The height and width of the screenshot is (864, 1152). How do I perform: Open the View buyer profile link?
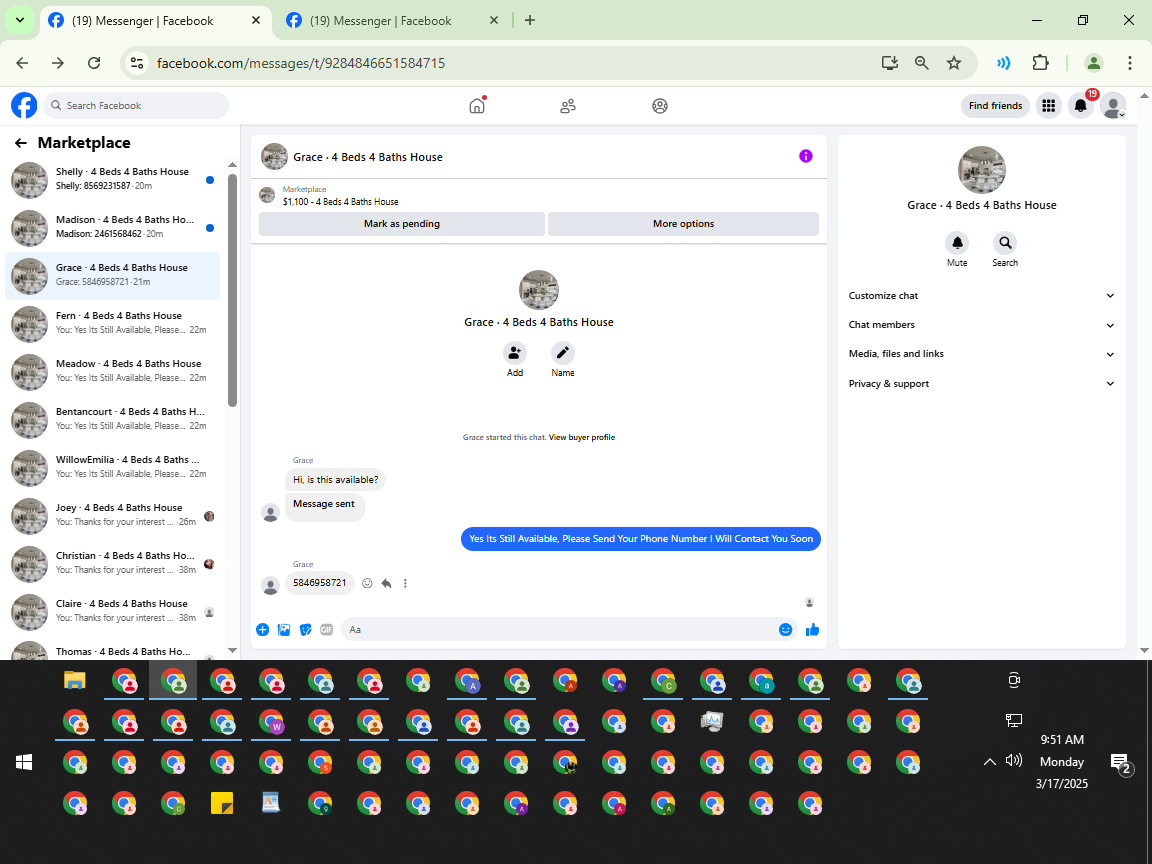[582, 437]
